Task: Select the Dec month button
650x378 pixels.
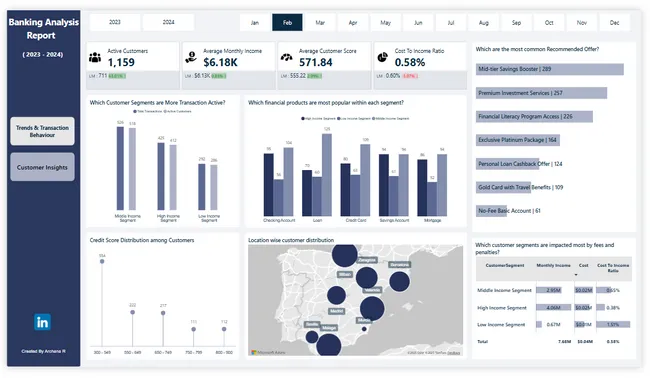Action: [x=614, y=22]
